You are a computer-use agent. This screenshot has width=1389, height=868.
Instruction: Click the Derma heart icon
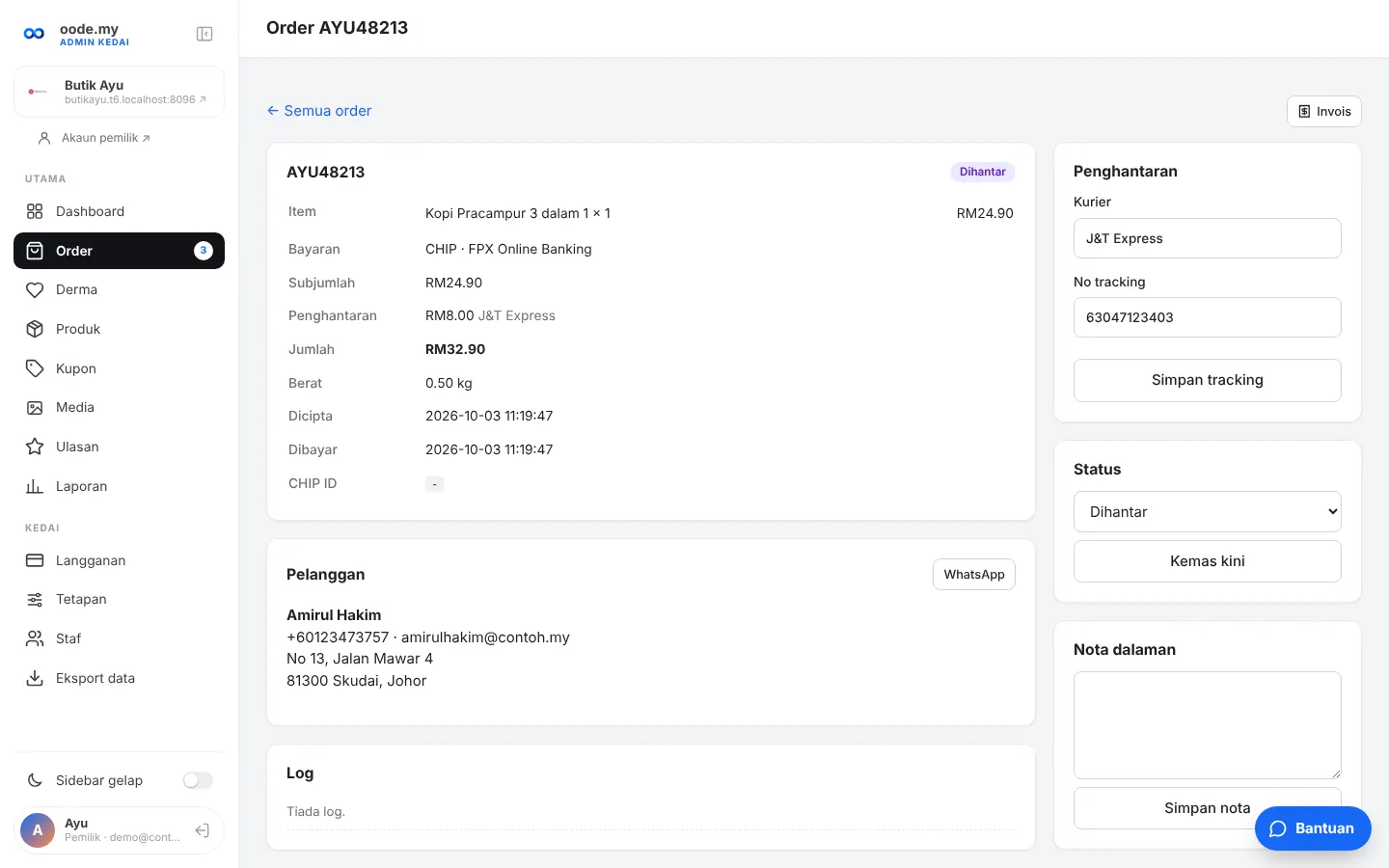point(35,289)
